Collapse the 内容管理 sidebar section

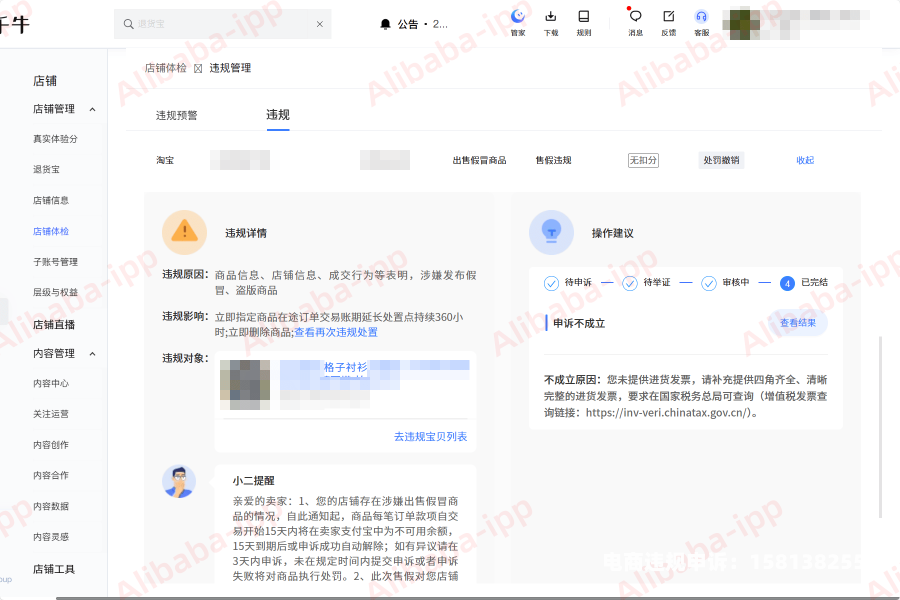[93, 353]
